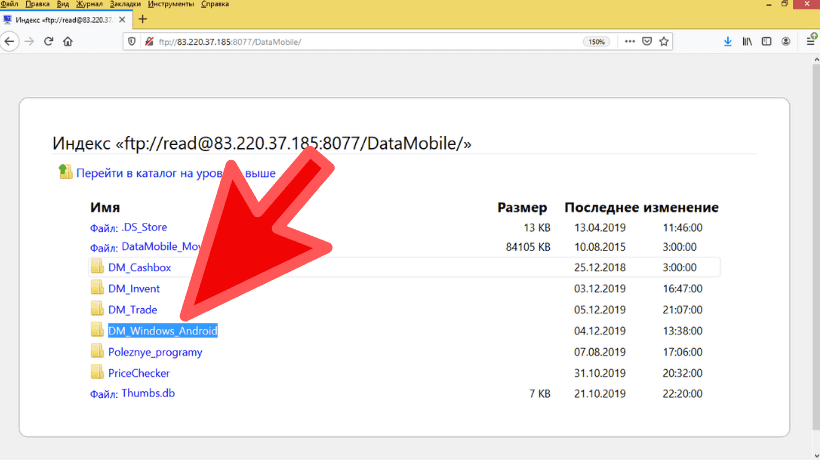Reload the current FTP page

point(49,41)
